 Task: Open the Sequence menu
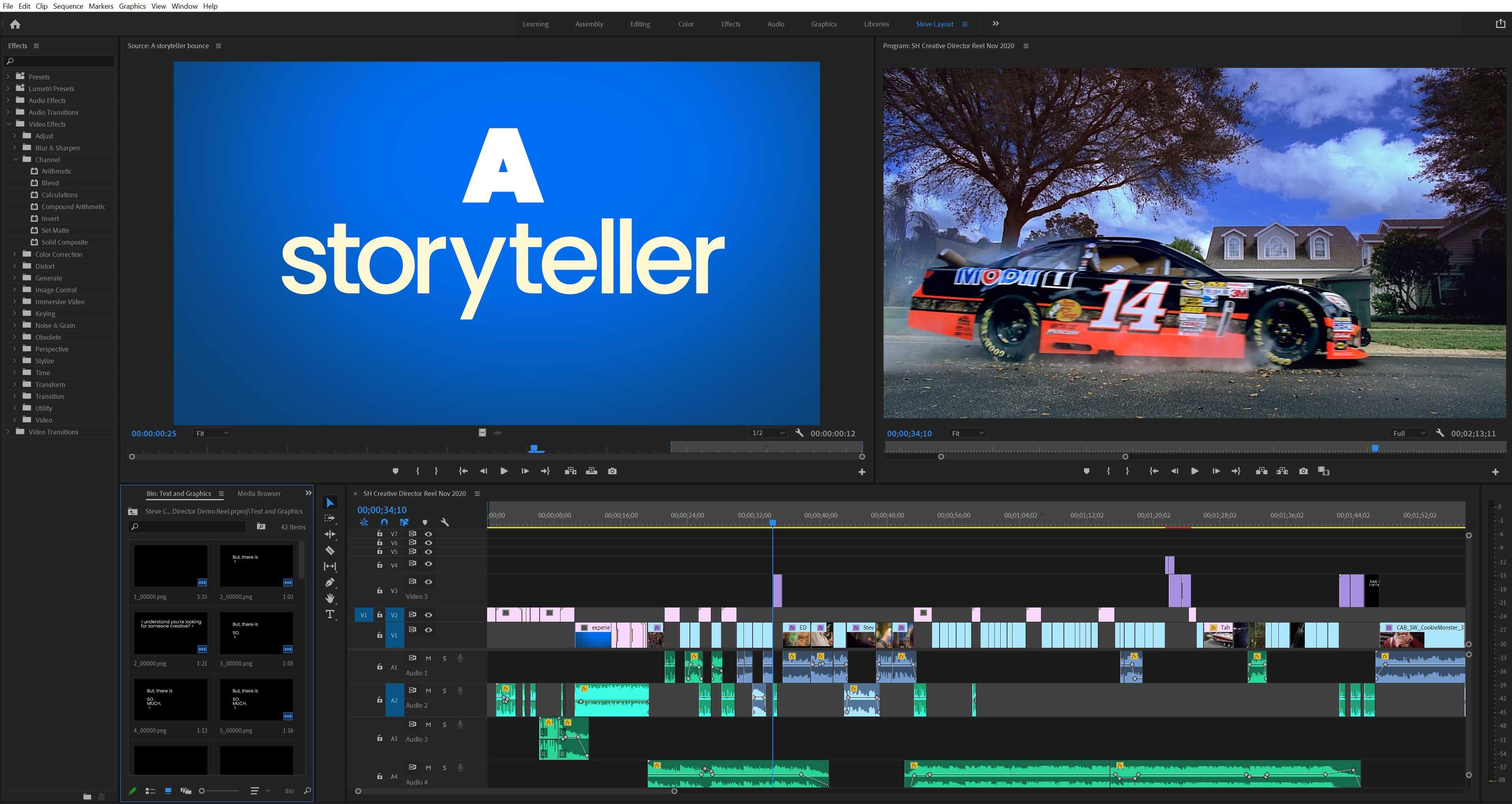click(68, 6)
